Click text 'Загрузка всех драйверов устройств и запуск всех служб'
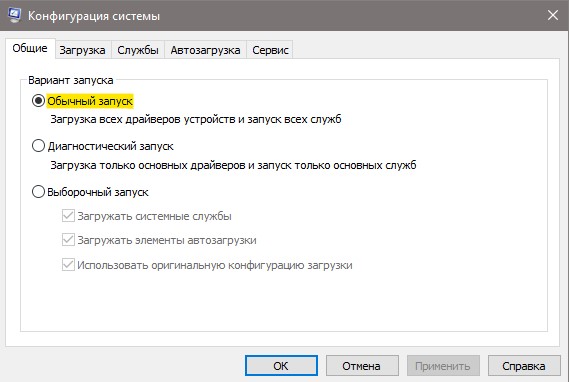The image size is (569, 382). click(x=196, y=119)
